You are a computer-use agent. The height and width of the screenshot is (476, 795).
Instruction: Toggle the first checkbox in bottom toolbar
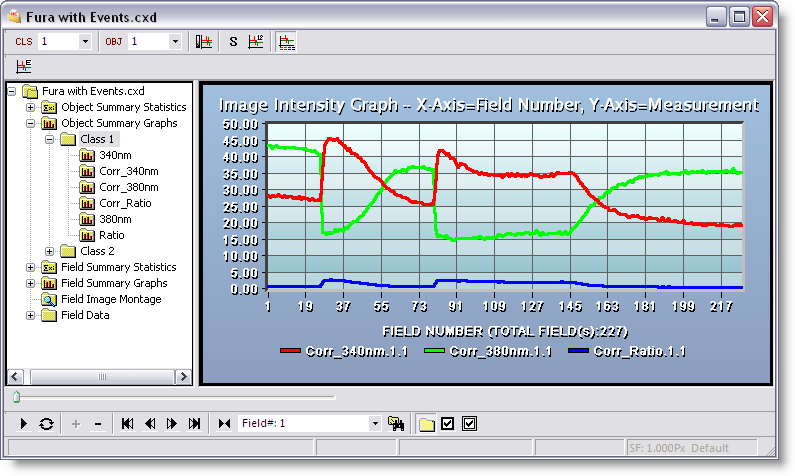[448, 424]
